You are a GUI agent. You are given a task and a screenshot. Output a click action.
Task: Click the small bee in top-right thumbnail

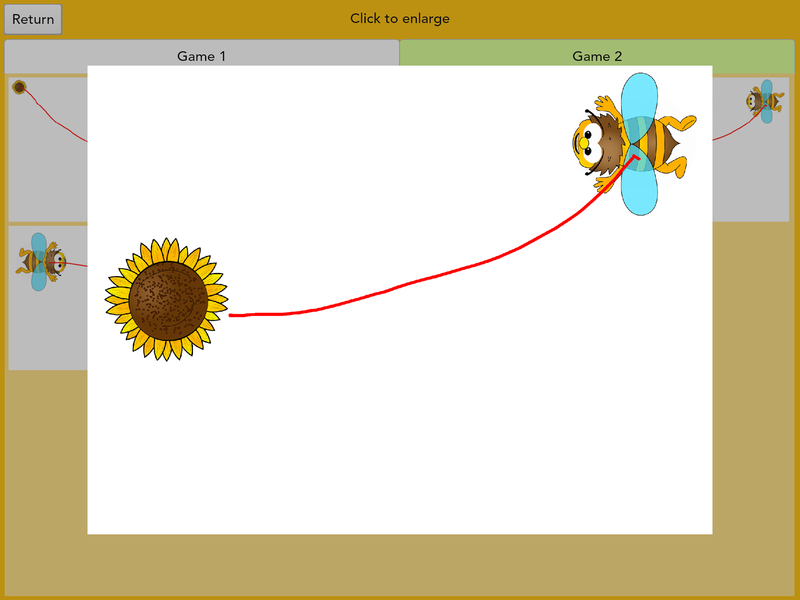764,101
